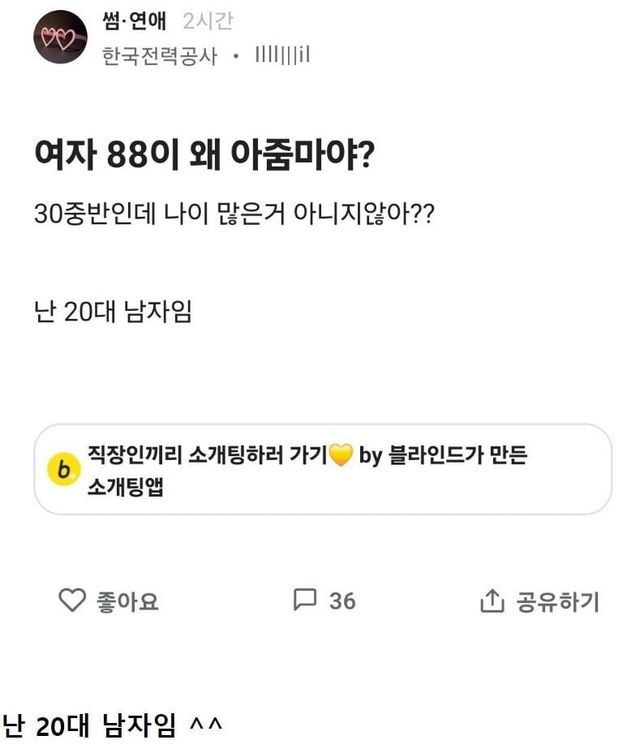Click the 난 20대 남자임 line in the post body
The width and height of the screenshot is (640, 754).
tap(112, 311)
